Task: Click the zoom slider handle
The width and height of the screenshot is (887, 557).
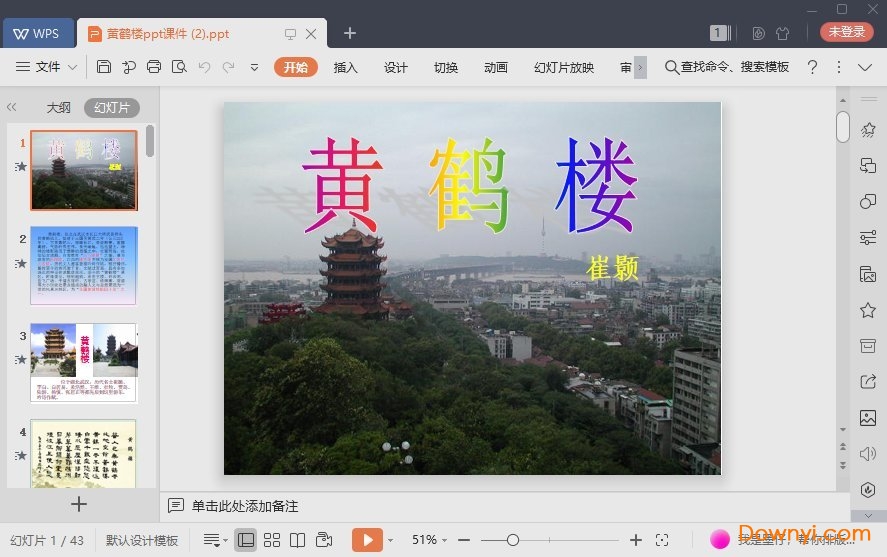Action: pos(513,540)
